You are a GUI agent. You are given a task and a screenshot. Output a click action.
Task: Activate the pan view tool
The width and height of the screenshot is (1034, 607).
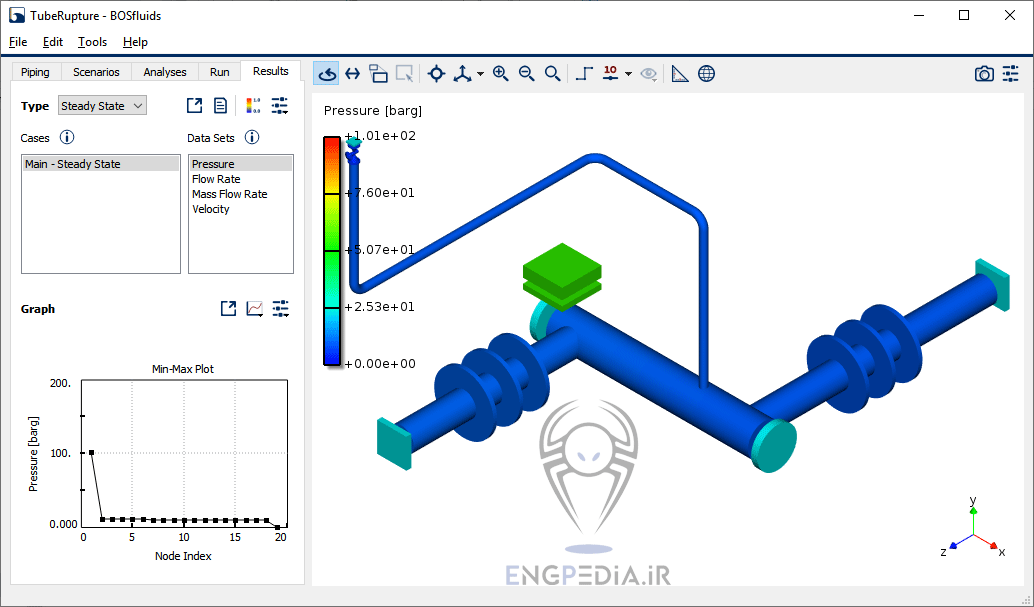pos(352,73)
